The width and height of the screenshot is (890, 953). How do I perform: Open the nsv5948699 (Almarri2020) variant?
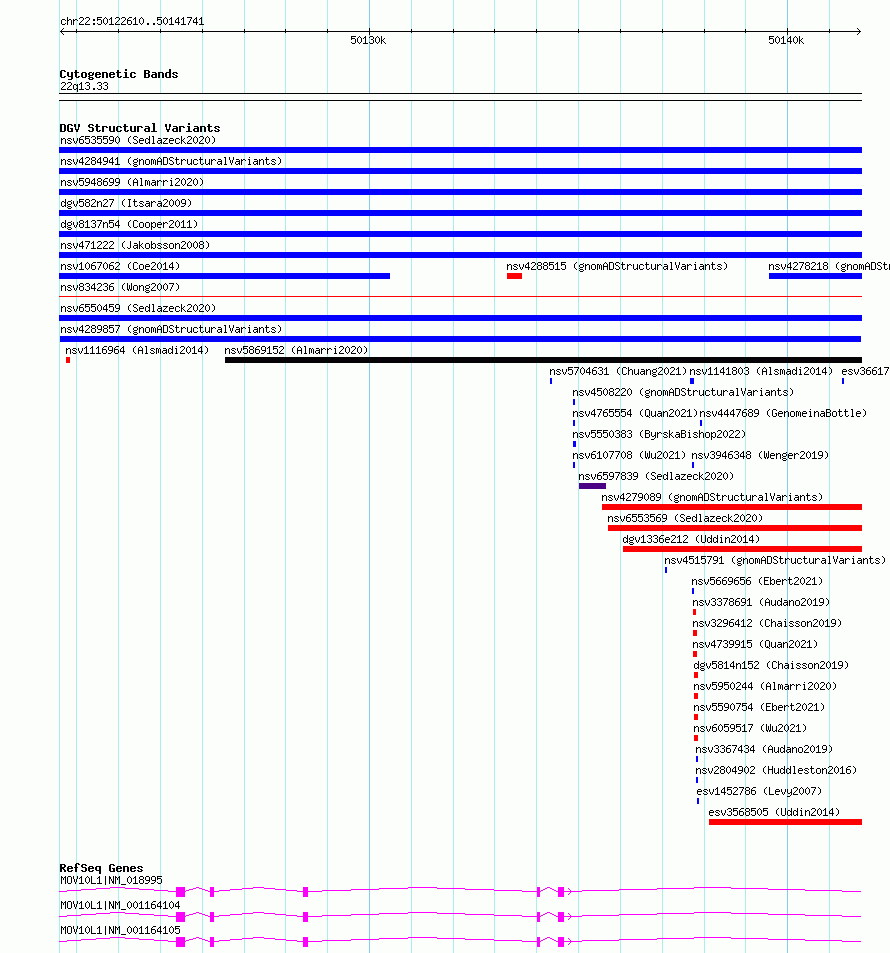click(x=132, y=182)
